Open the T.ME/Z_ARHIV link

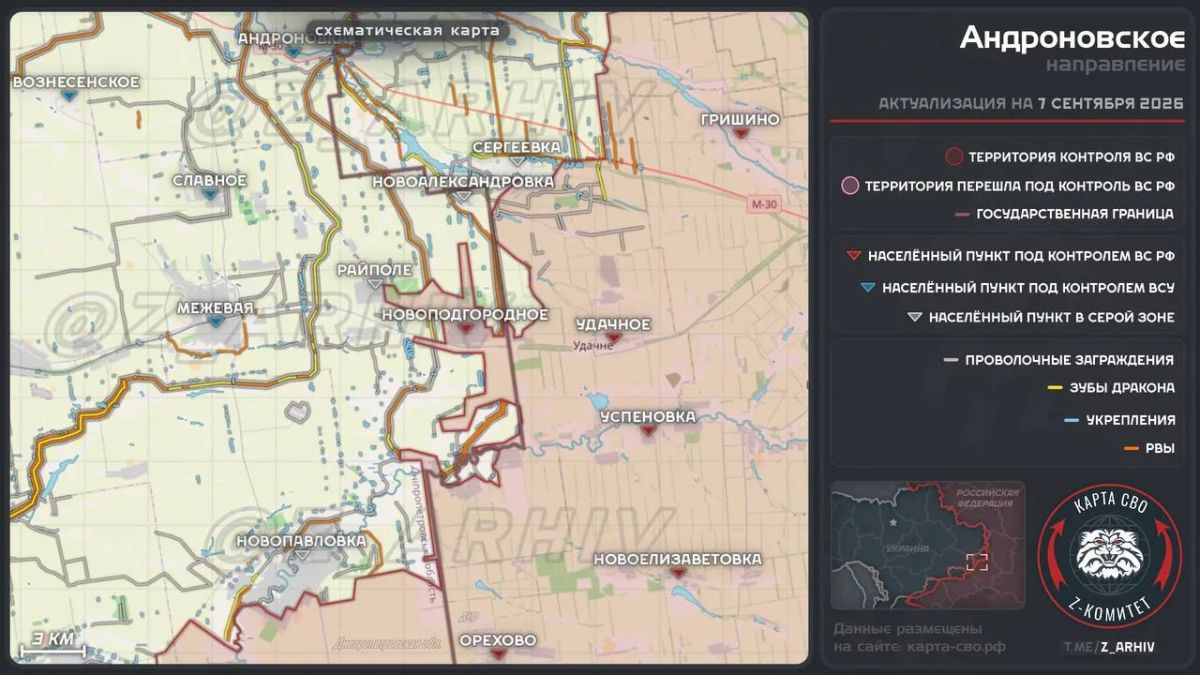[1108, 647]
